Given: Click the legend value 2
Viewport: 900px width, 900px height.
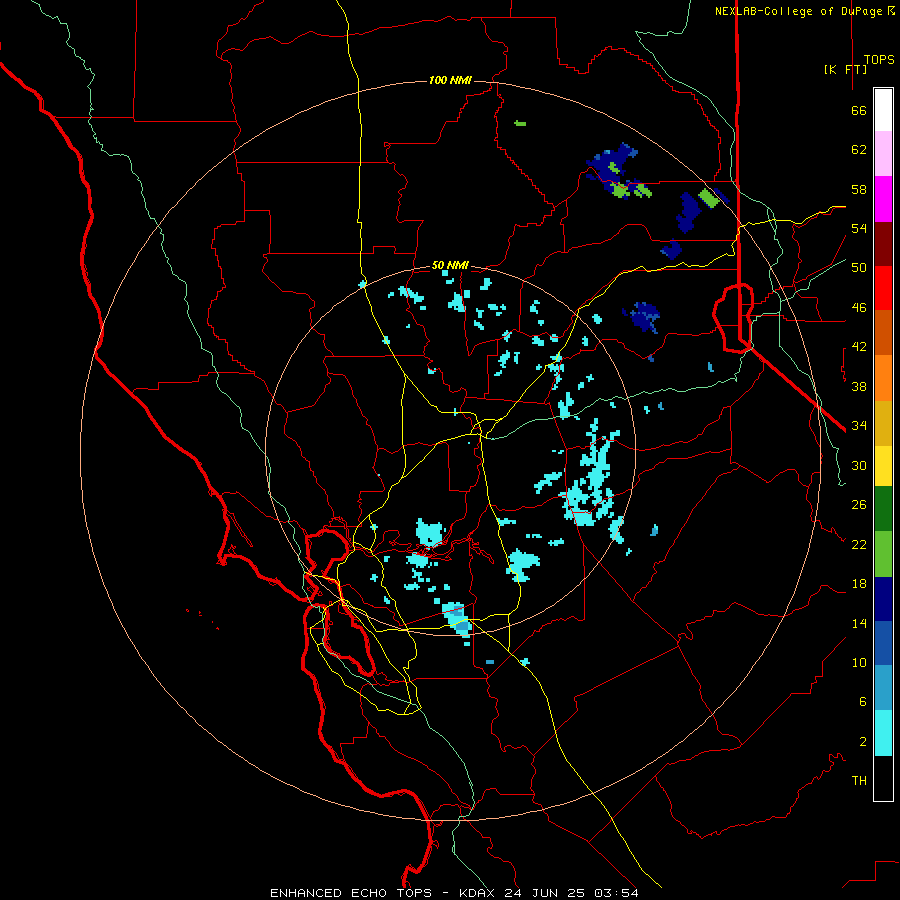Looking at the screenshot, I should (x=862, y=742).
